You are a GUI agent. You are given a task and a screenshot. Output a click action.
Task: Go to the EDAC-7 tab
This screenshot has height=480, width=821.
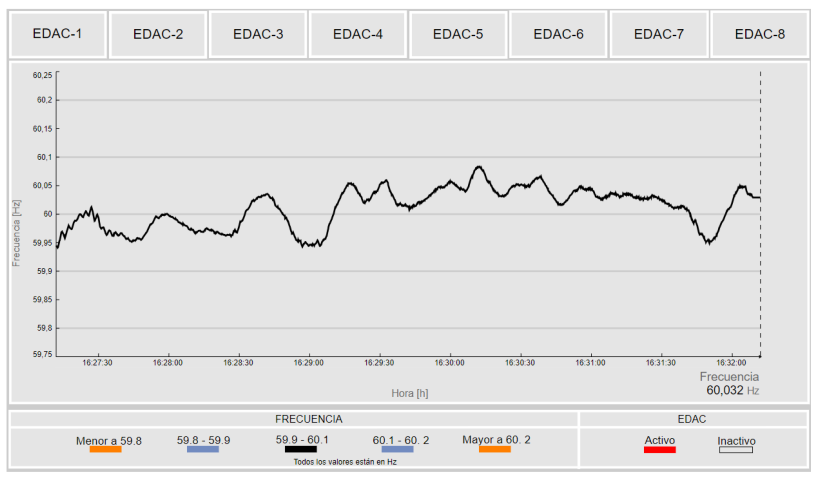[659, 34]
